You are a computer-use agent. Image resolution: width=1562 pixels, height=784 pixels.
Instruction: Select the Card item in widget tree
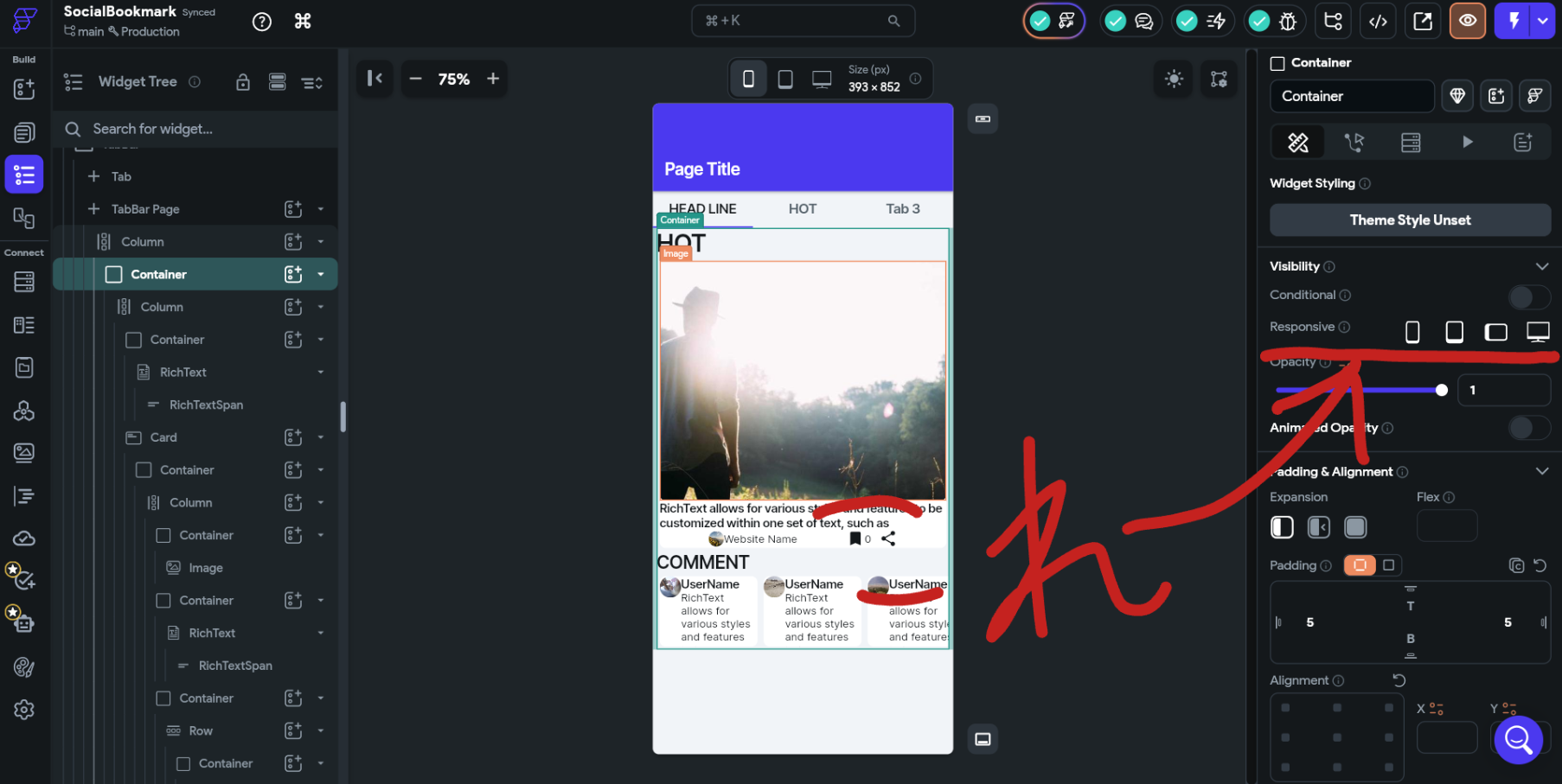pyautogui.click(x=163, y=437)
